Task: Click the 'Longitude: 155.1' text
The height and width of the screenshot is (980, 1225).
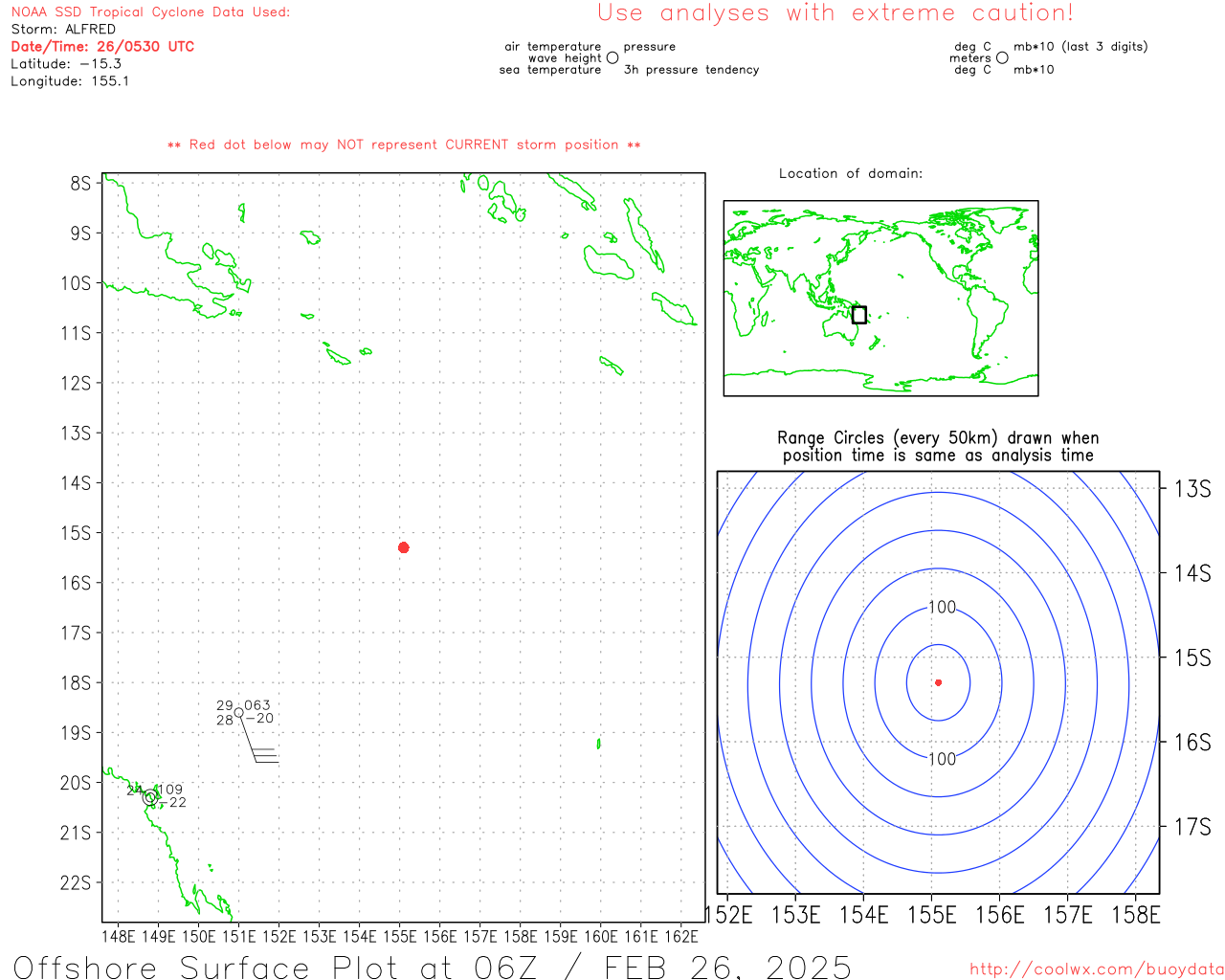Action: 70,81
